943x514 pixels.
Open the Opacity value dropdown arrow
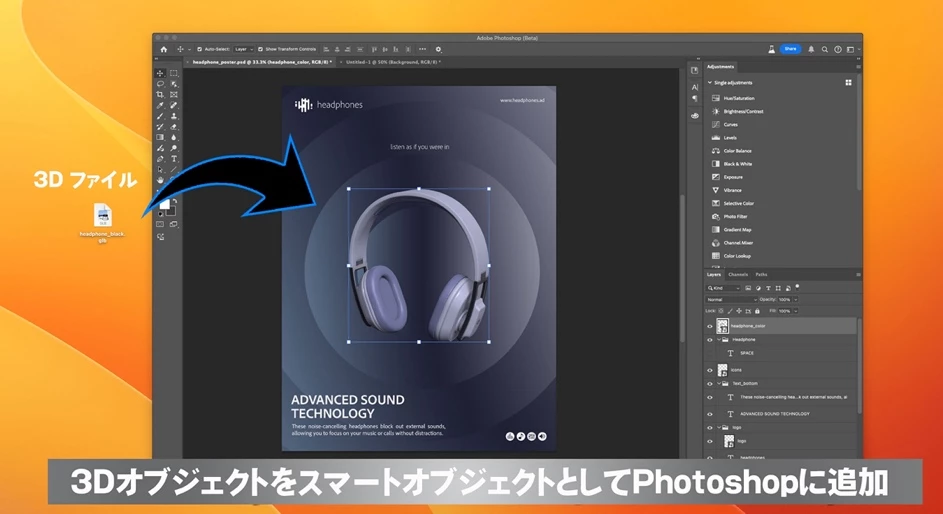(795, 299)
